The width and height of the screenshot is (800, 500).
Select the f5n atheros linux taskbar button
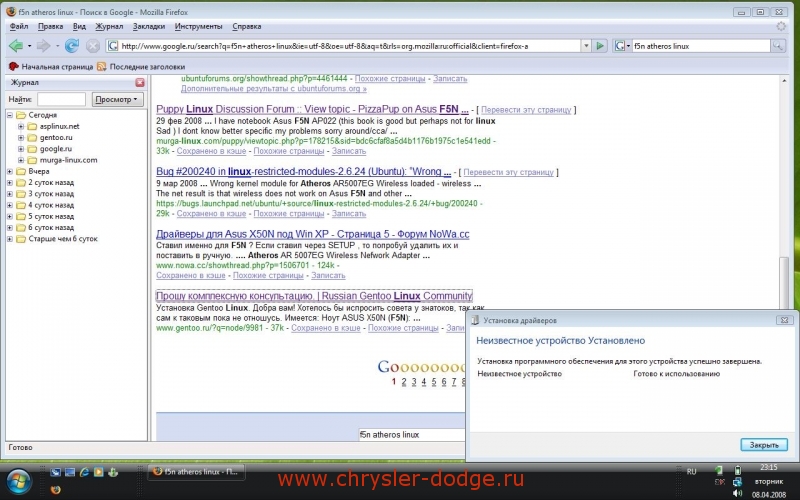tap(196, 472)
